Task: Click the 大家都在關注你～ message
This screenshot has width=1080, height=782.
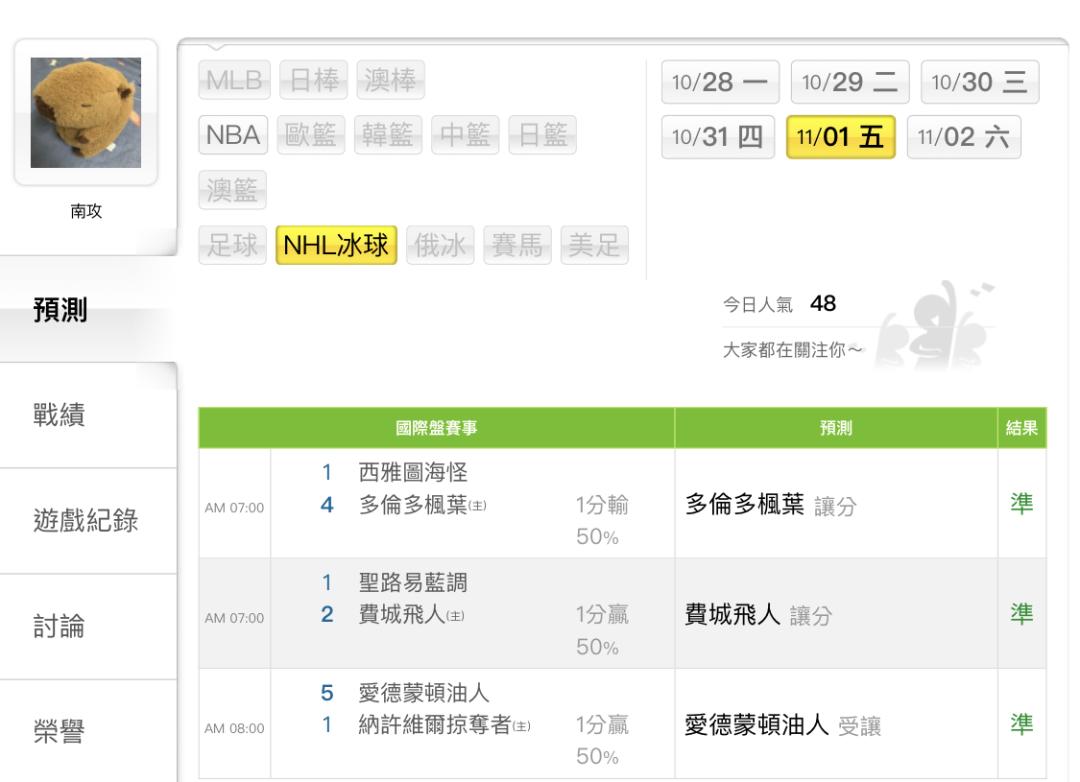Action: [x=792, y=350]
